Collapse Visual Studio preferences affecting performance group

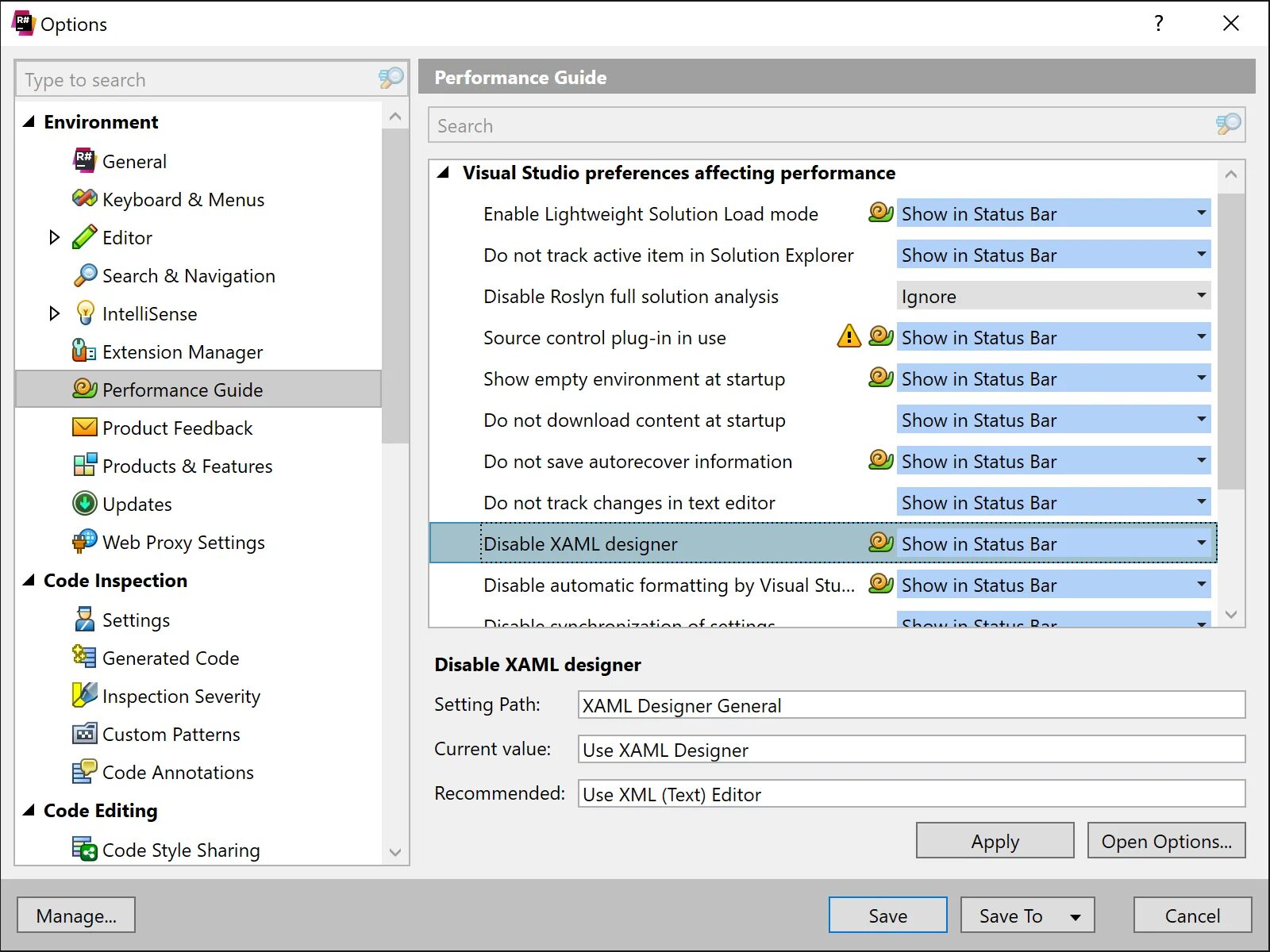coord(444,172)
